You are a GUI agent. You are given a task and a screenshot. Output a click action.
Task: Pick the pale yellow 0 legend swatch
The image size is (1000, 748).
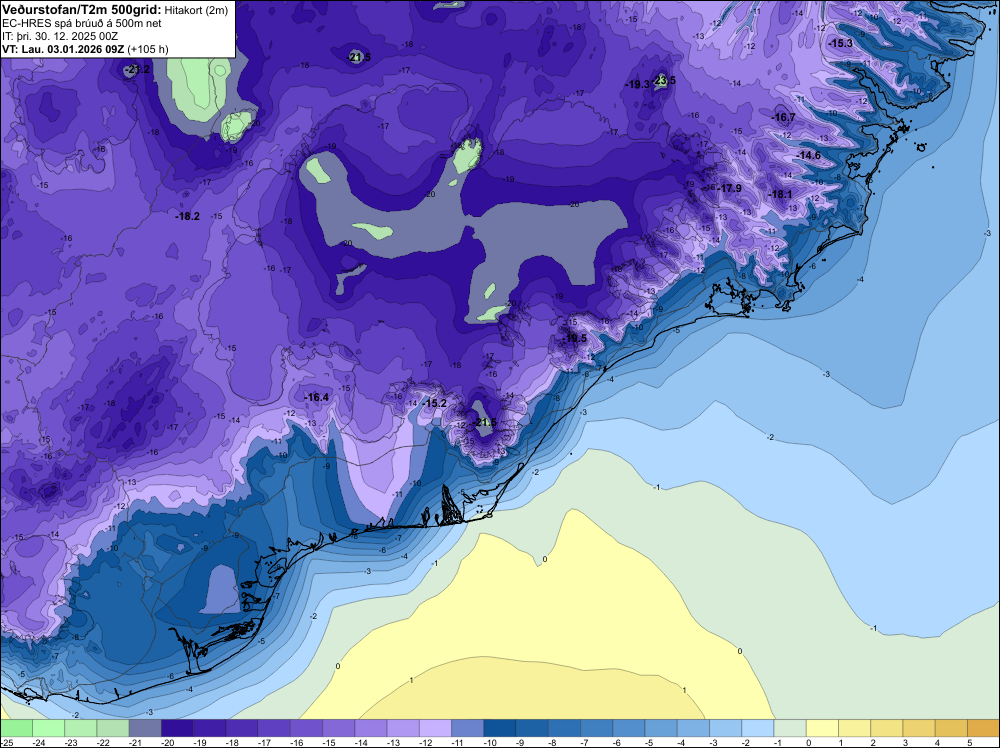(823, 728)
